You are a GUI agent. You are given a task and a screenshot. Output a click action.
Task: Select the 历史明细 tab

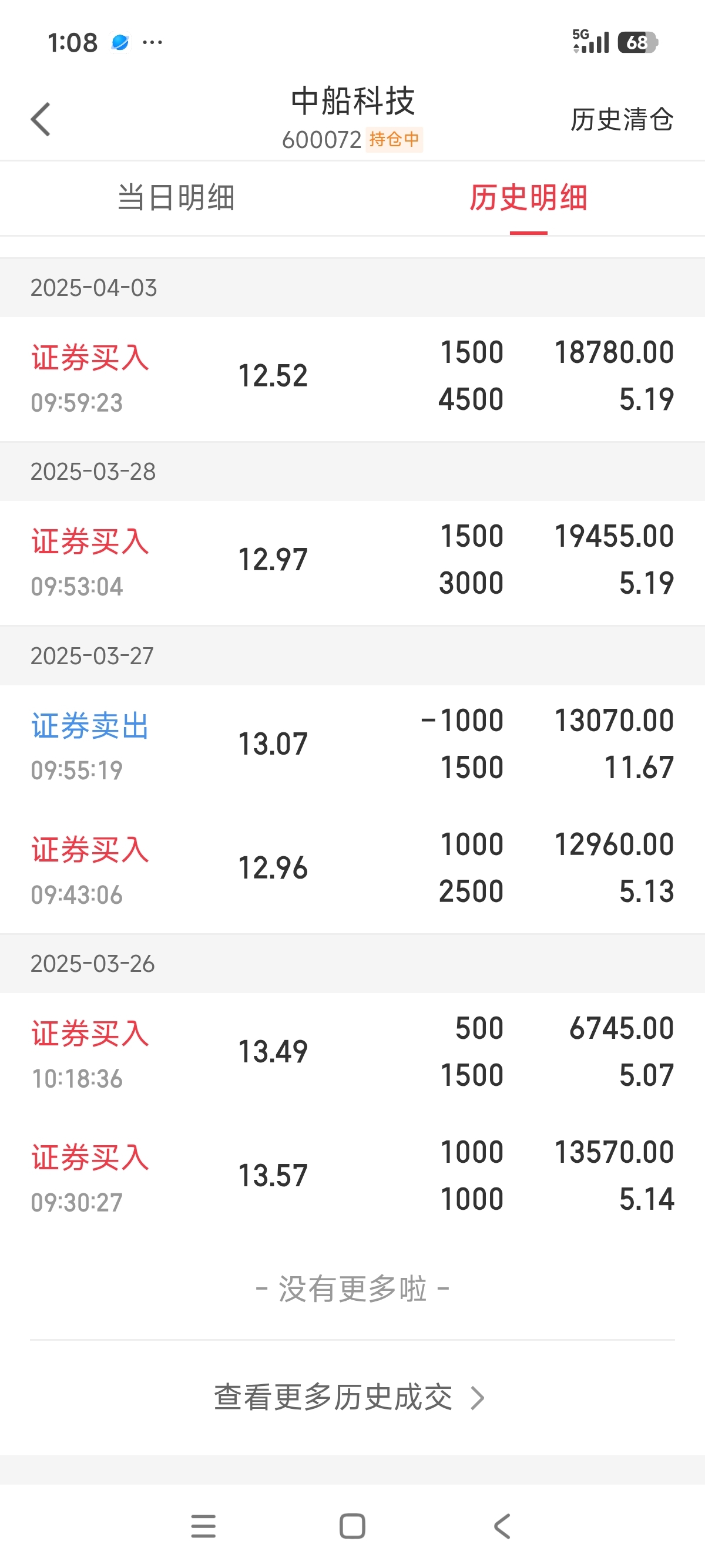[528, 198]
